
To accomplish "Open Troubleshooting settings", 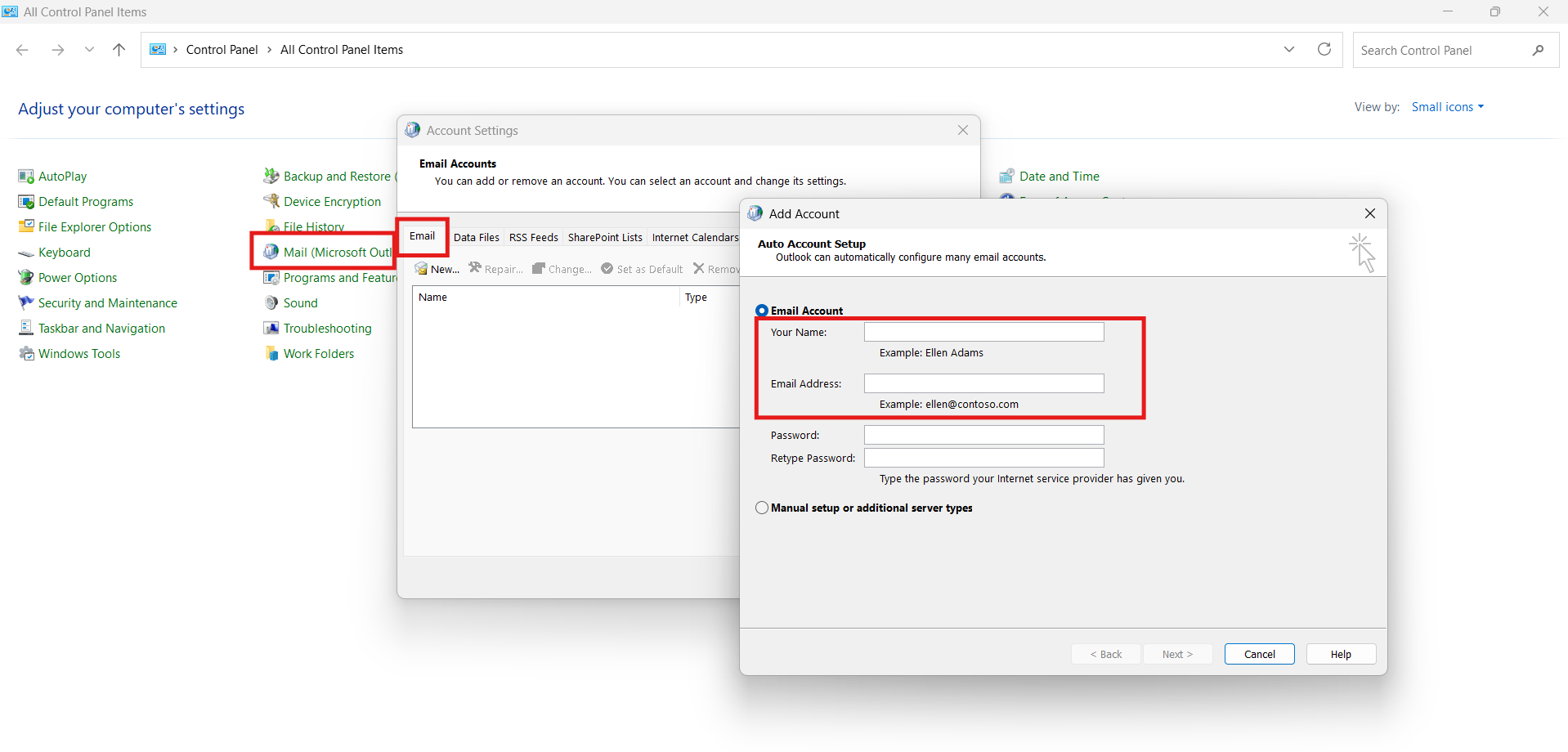I will [x=327, y=328].
